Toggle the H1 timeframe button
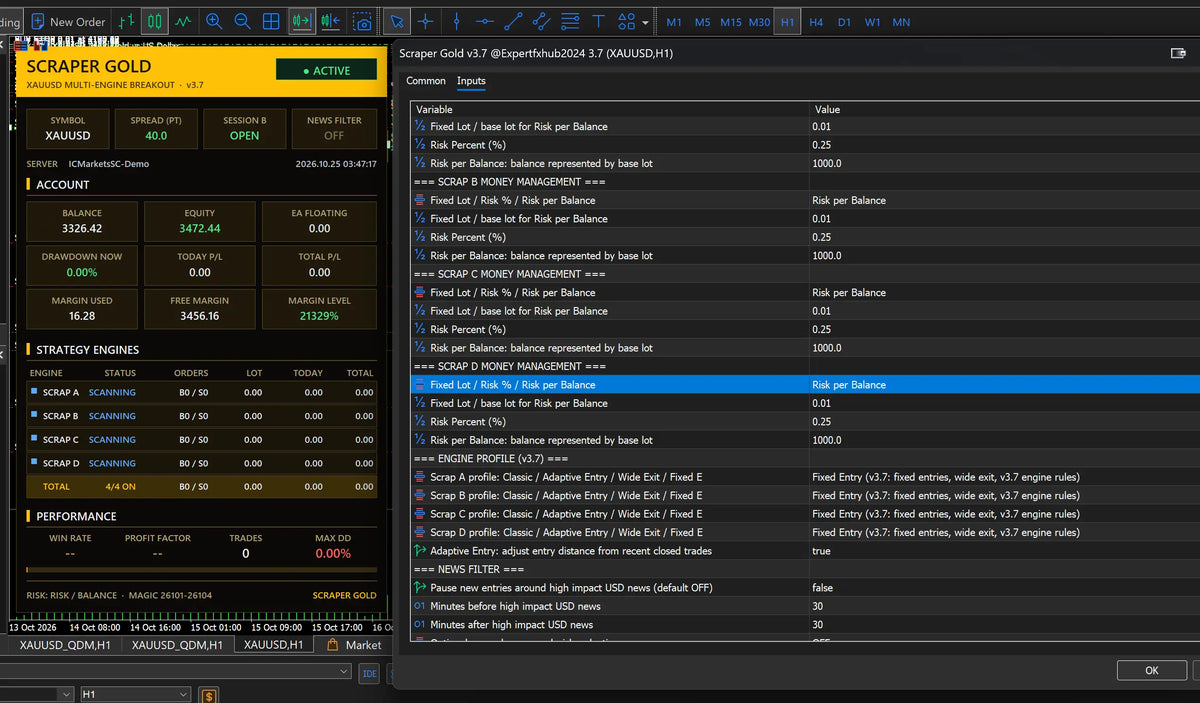 (x=787, y=21)
